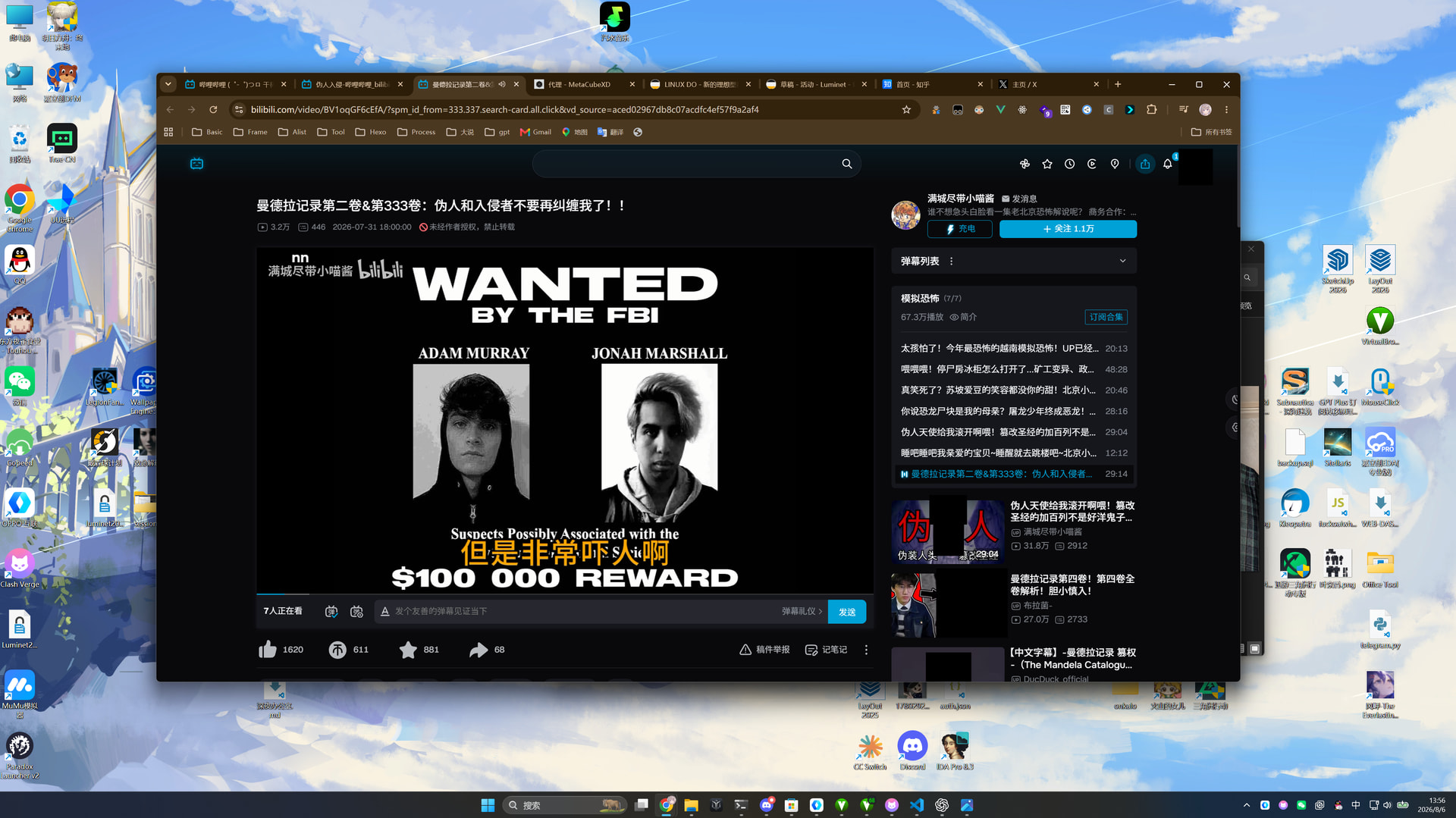Open Visual Studio Code from the taskbar
Viewport: 1456px width, 818px height.
pyautogui.click(x=917, y=805)
